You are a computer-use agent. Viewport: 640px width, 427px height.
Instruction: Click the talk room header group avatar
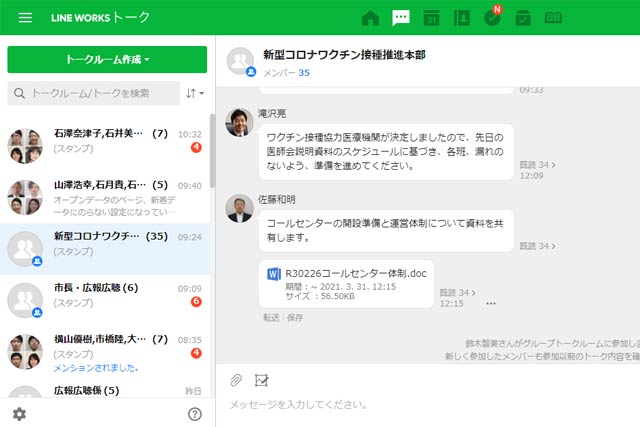[241, 61]
